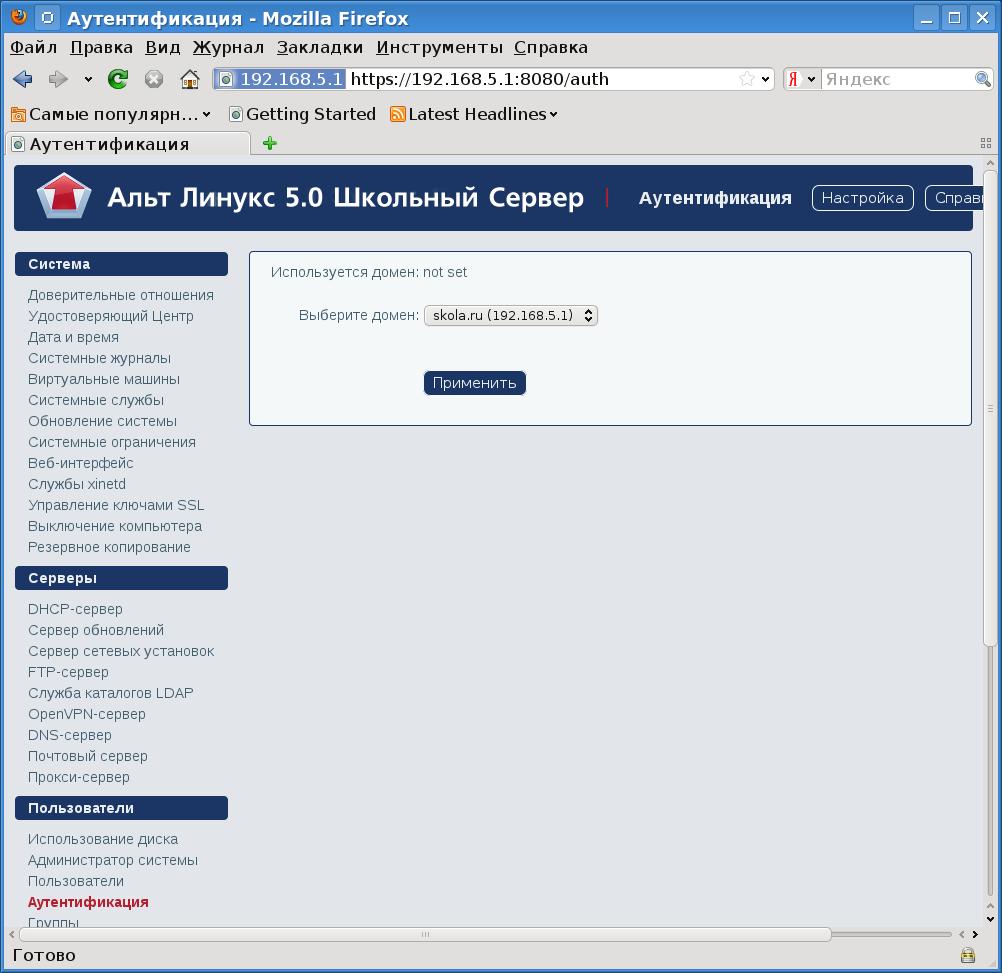Open the Latest Headlines feed bookmark
This screenshot has width=1002, height=973.
[472, 114]
